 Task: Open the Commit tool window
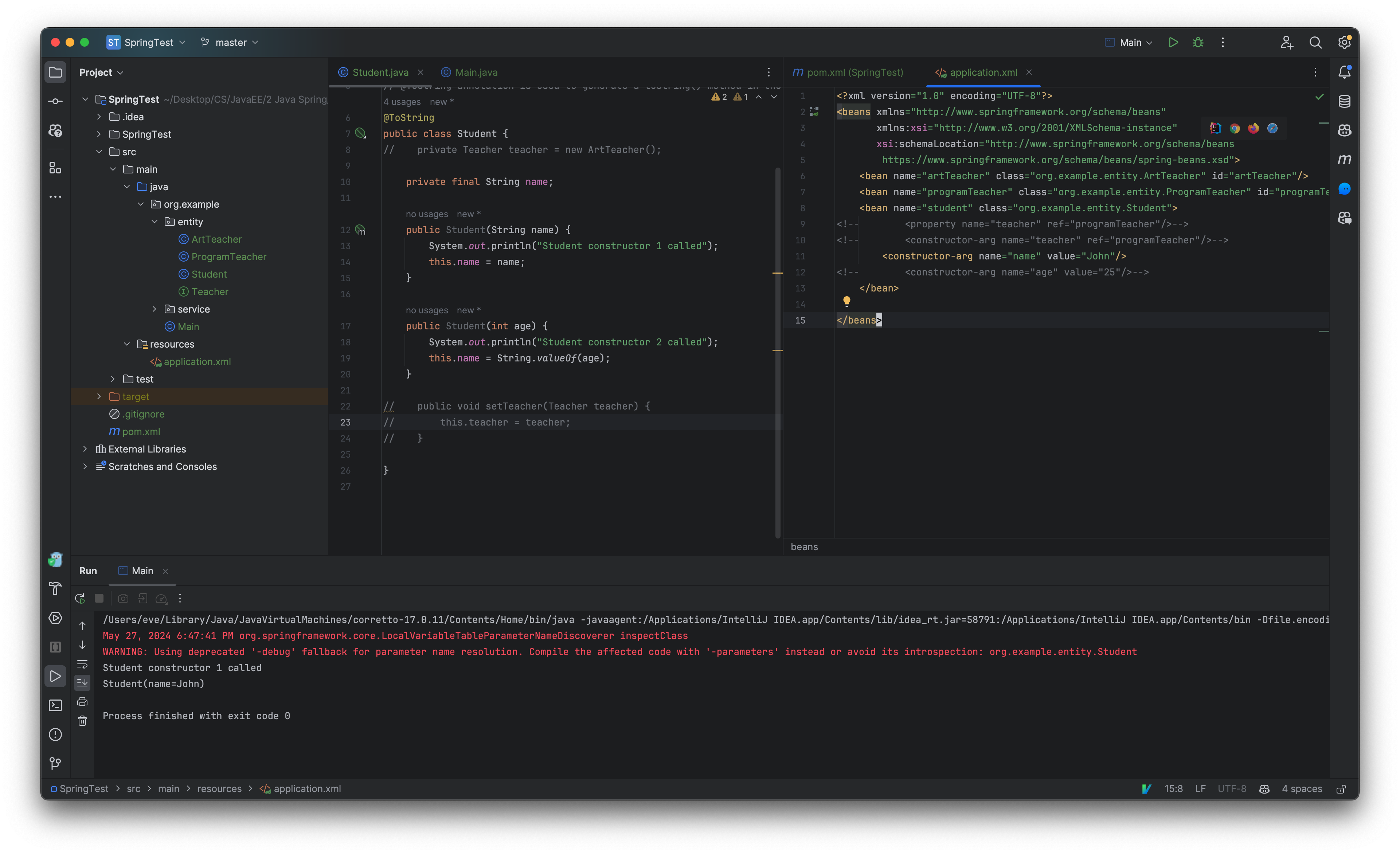coord(55,101)
